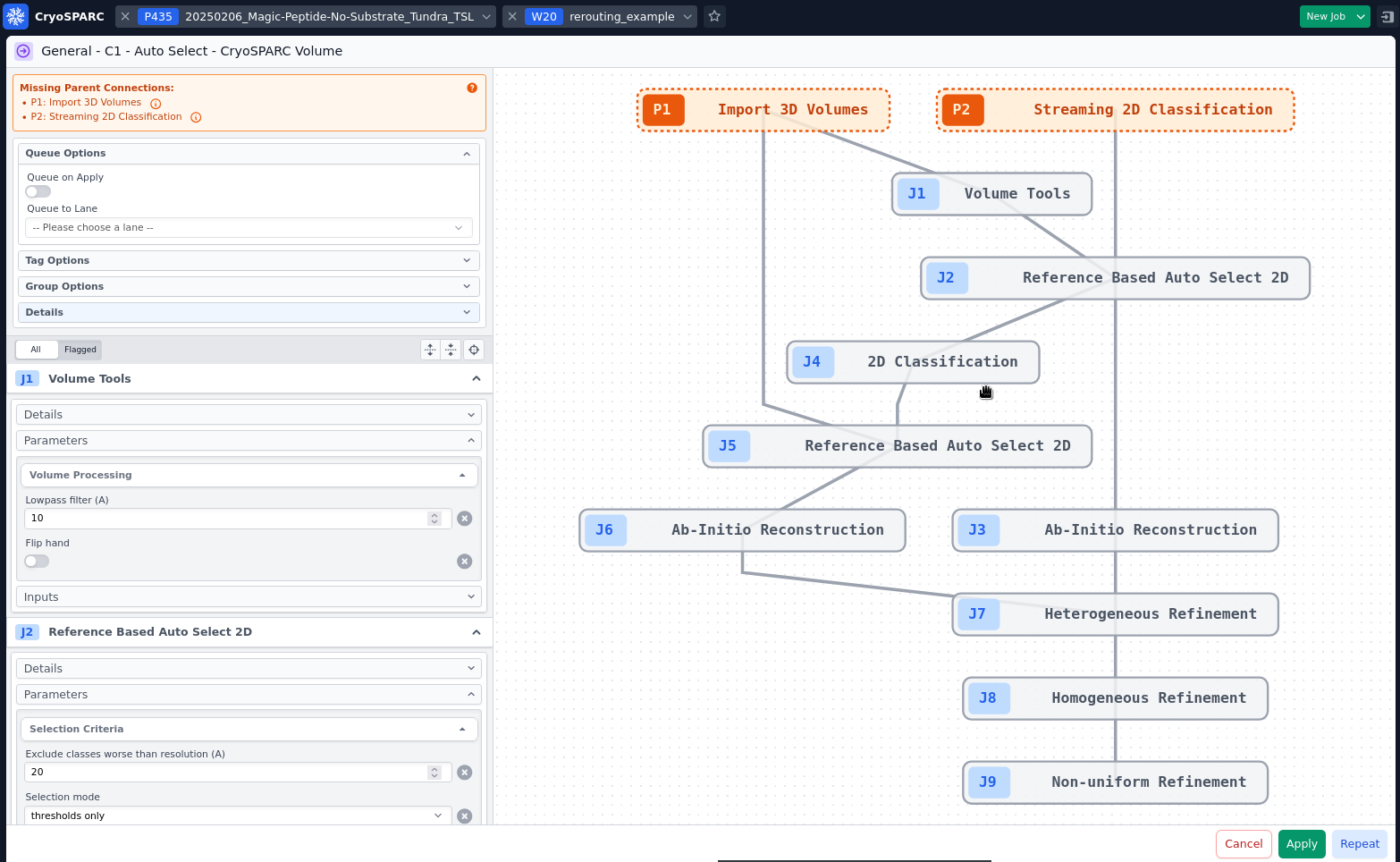This screenshot has width=1400, height=862.
Task: Select the P2 Streaming 2D Classification node
Action: click(x=1116, y=110)
